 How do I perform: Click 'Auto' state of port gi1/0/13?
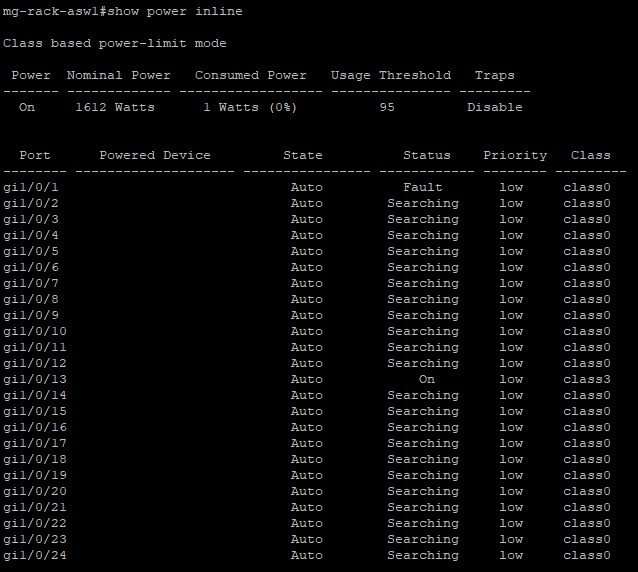[307, 380]
